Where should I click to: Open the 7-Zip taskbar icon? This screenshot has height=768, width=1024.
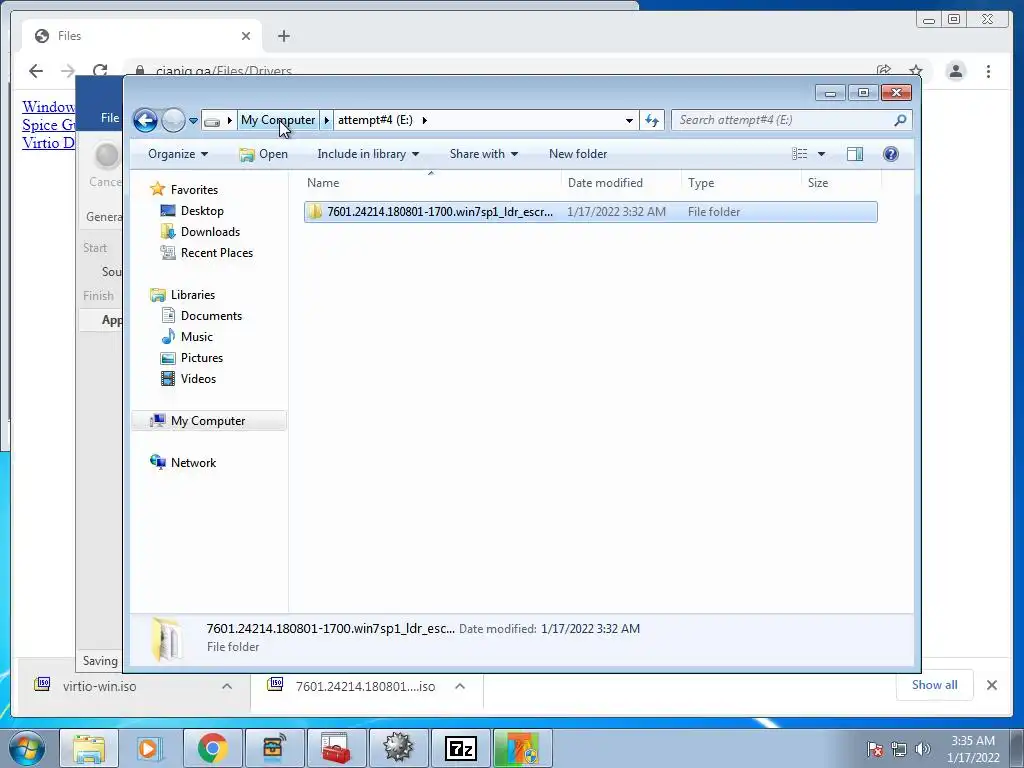click(x=460, y=748)
